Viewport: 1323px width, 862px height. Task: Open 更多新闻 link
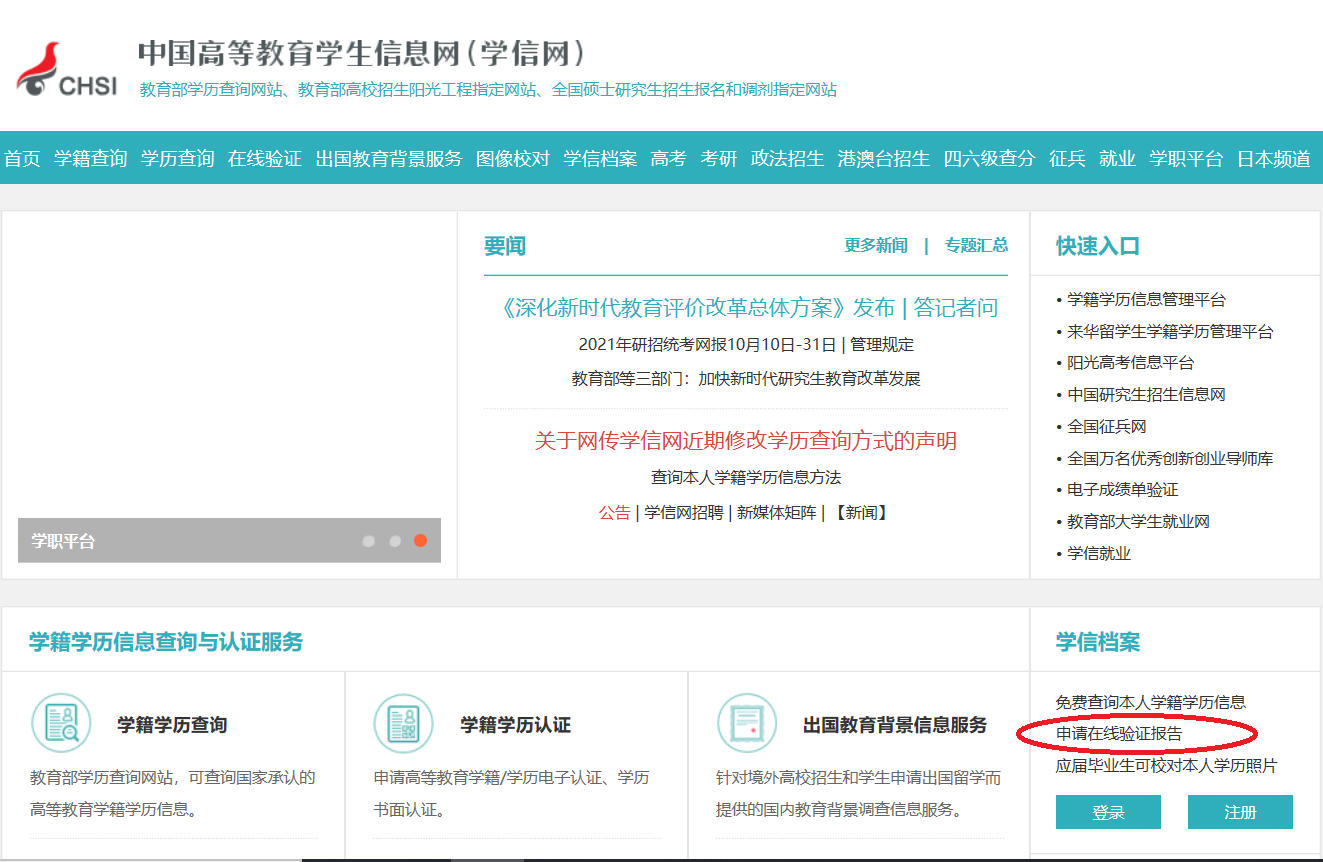tap(876, 245)
